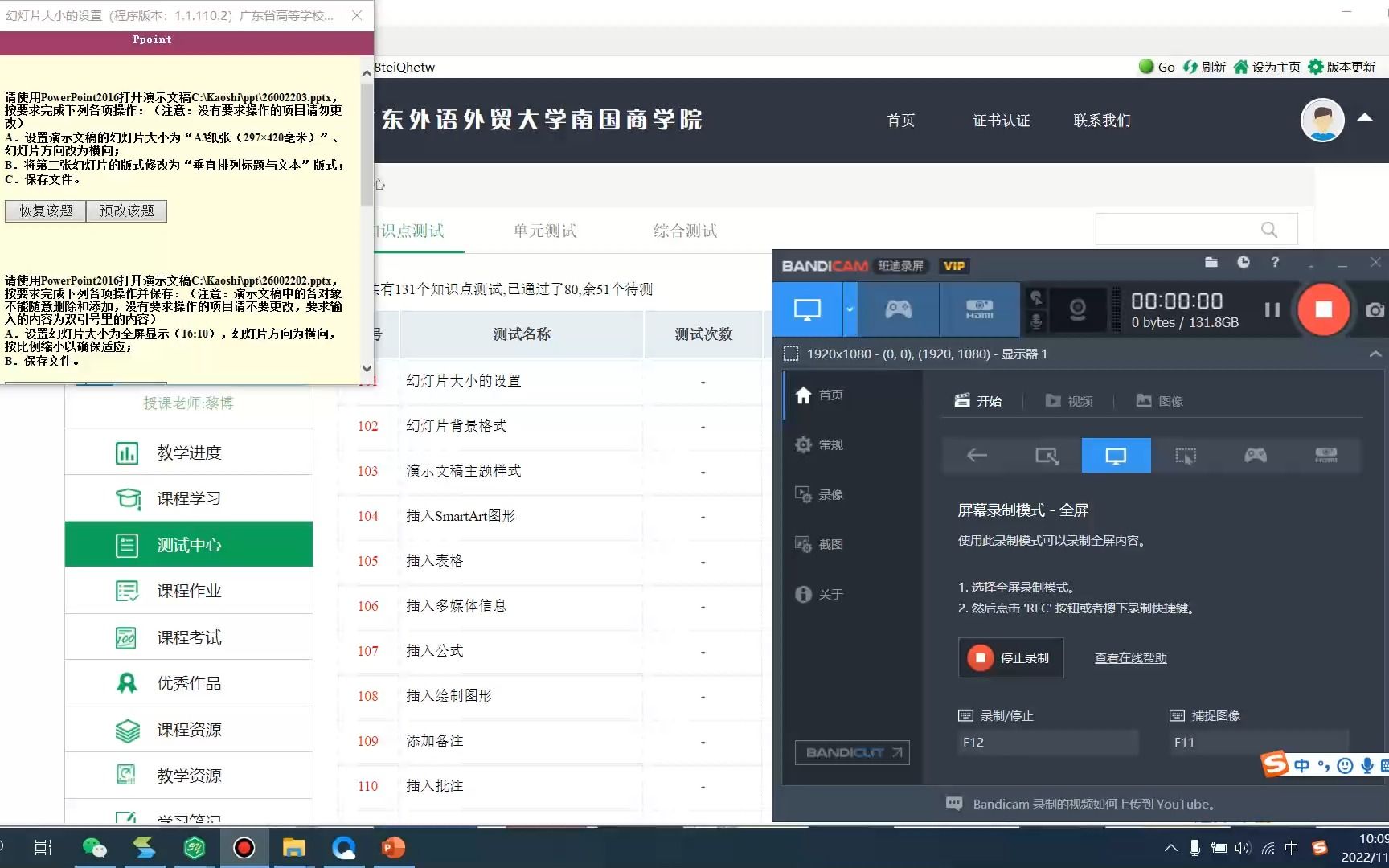Toggle mouse cursor overlay in Bandicam
The height and width of the screenshot is (868, 1389).
tap(1037, 297)
